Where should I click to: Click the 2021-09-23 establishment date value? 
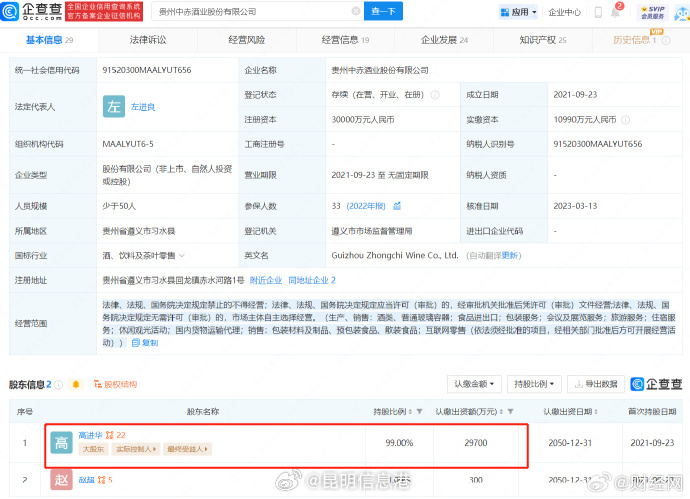coord(575,95)
